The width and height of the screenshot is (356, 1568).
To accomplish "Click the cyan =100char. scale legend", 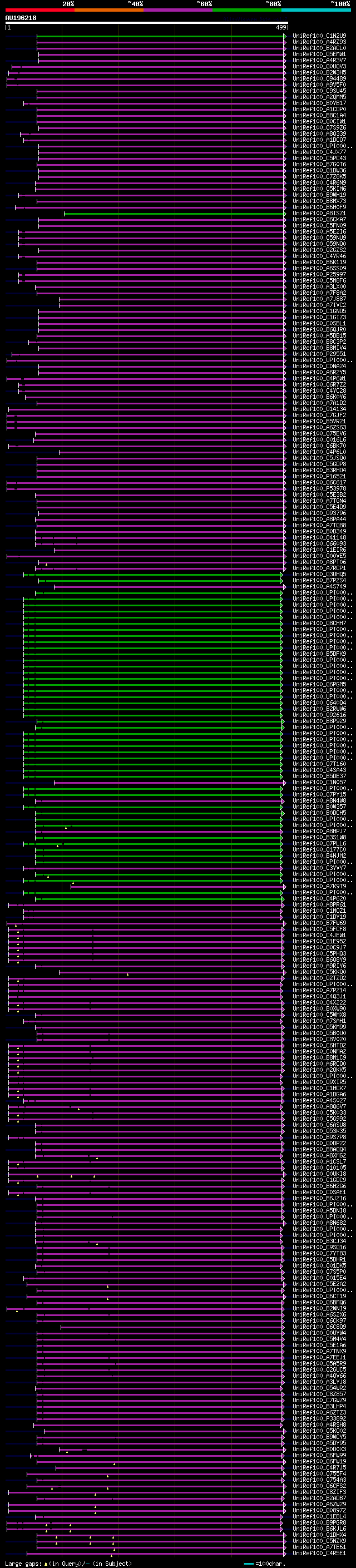I will point(264,1564).
